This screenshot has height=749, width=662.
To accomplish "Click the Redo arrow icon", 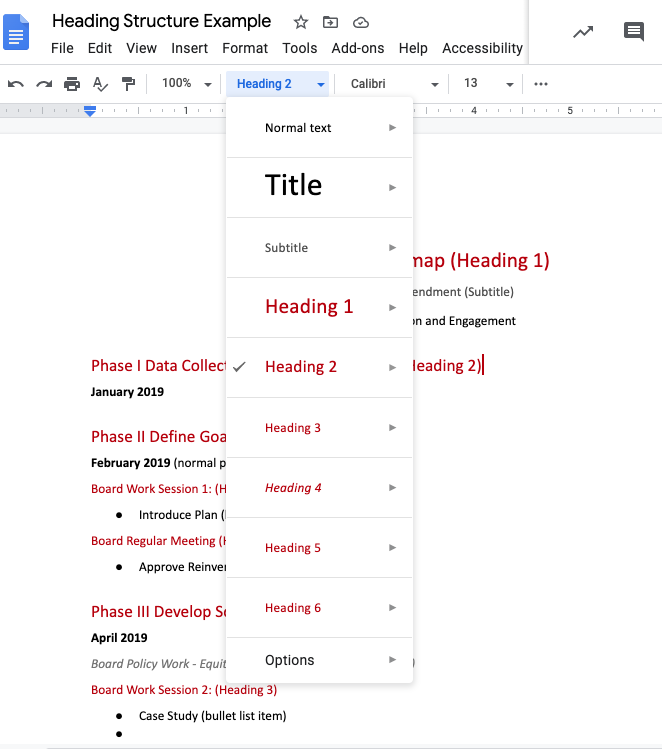I will (x=44, y=84).
